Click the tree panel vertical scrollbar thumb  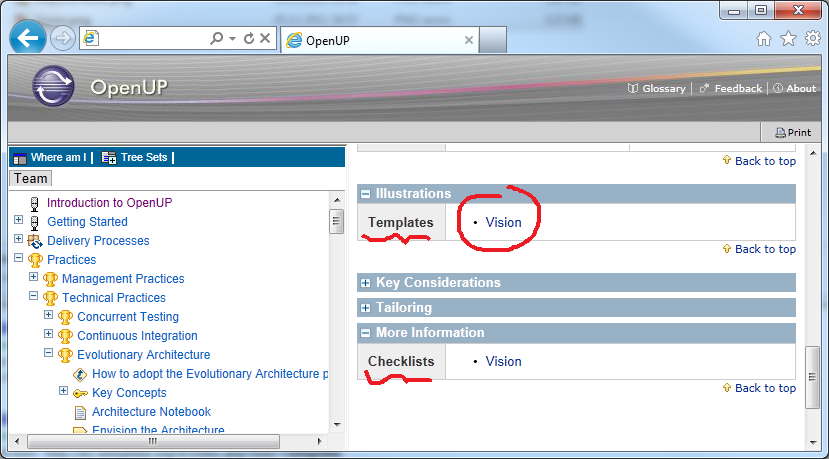pos(337,221)
